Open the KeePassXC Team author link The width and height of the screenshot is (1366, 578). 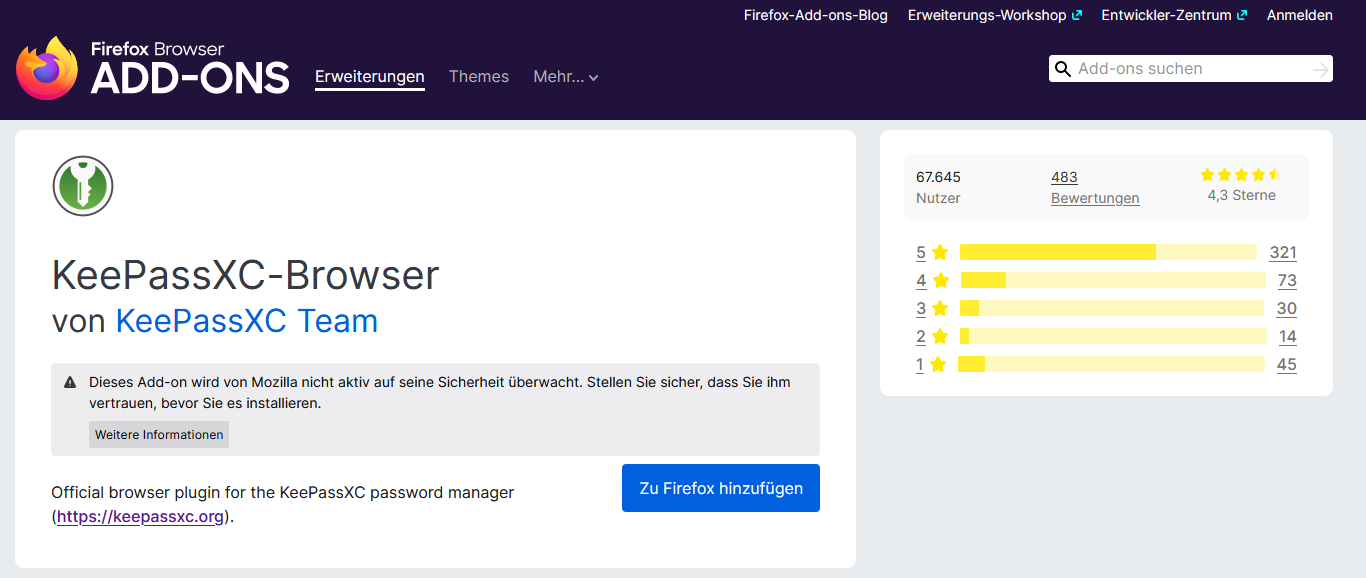(x=247, y=321)
